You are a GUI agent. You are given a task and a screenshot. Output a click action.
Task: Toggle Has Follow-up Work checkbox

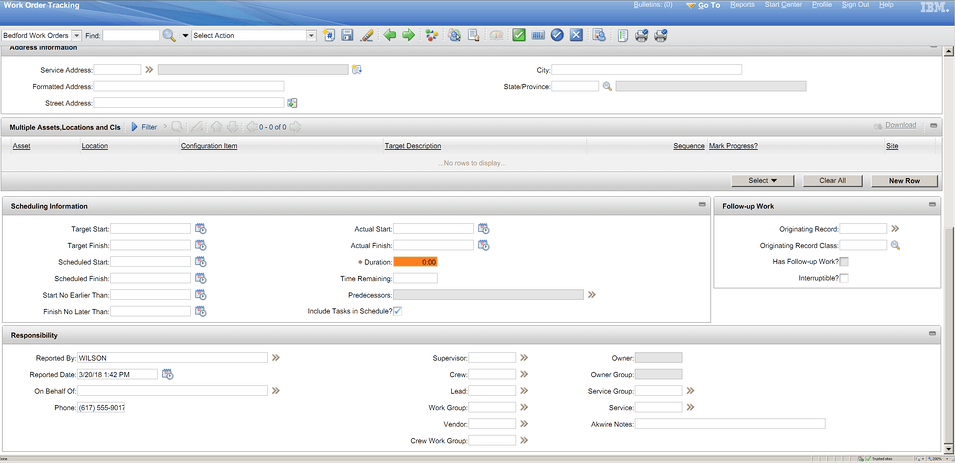[x=844, y=262]
